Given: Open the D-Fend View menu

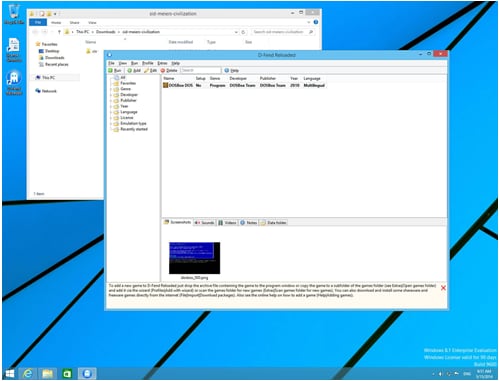Looking at the screenshot, I should pos(123,63).
